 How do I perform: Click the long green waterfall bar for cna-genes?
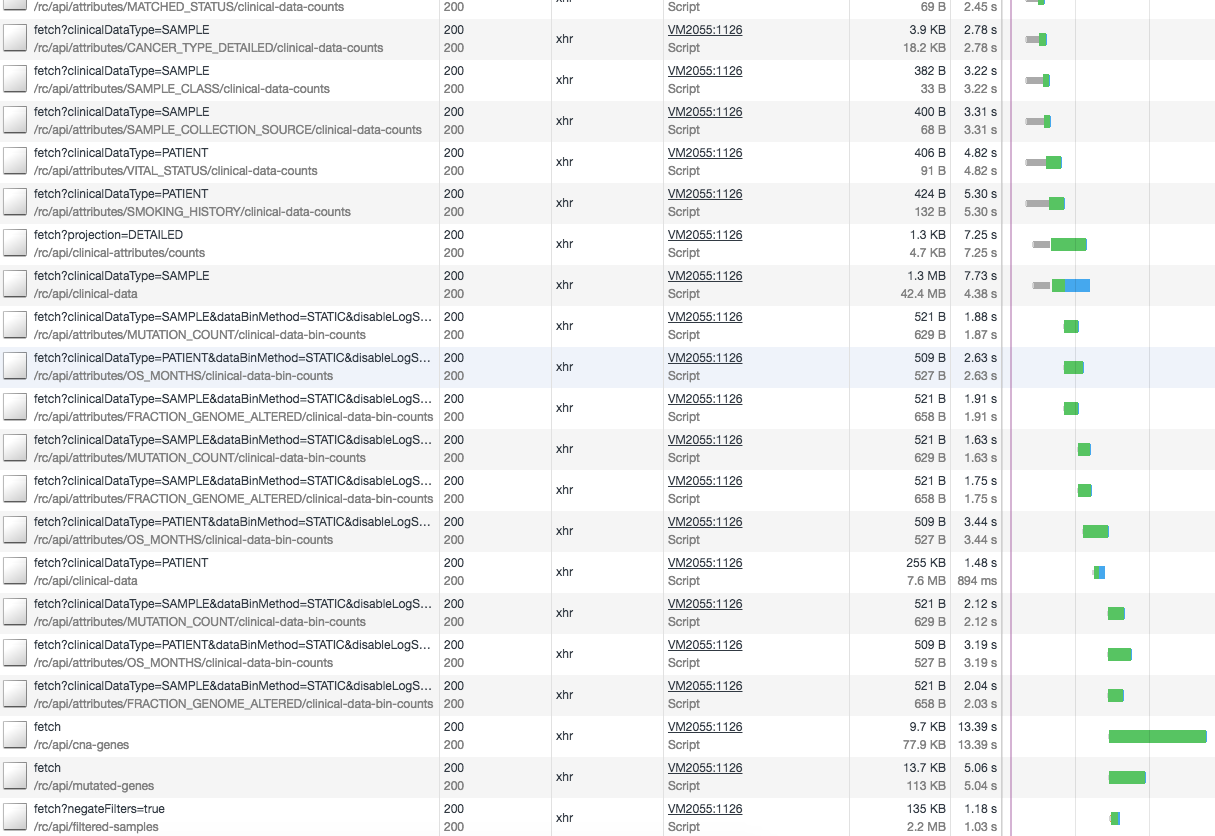click(x=1157, y=736)
